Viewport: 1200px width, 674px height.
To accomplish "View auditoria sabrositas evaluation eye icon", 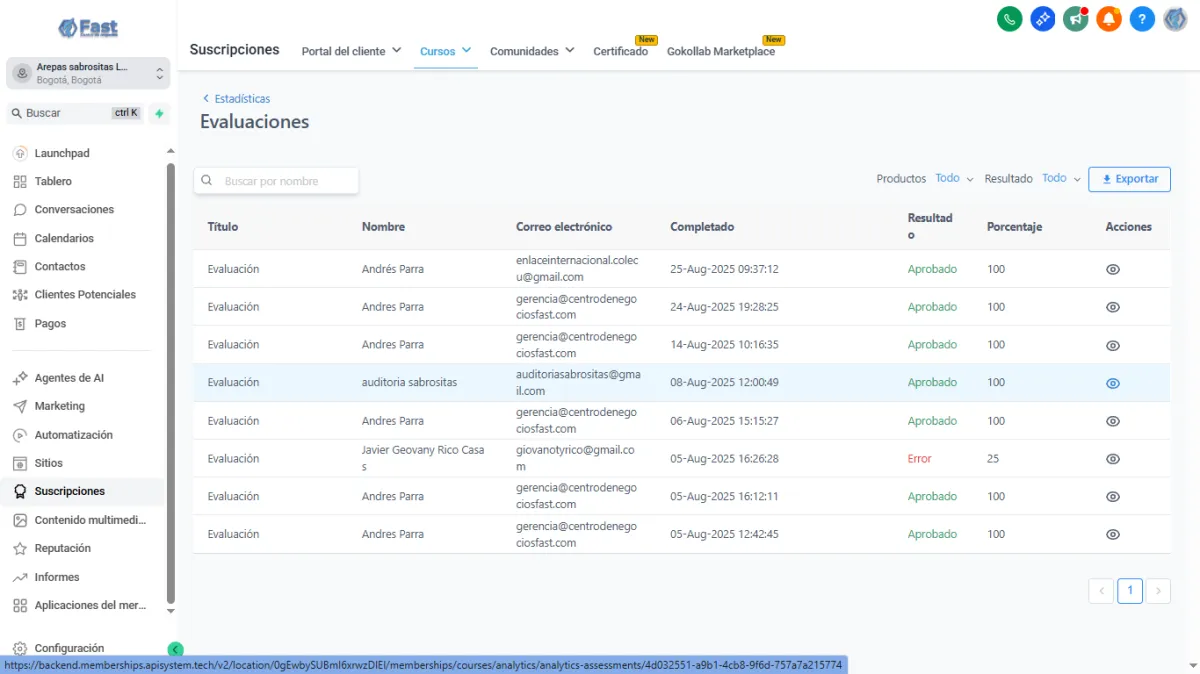I will coord(1113,383).
